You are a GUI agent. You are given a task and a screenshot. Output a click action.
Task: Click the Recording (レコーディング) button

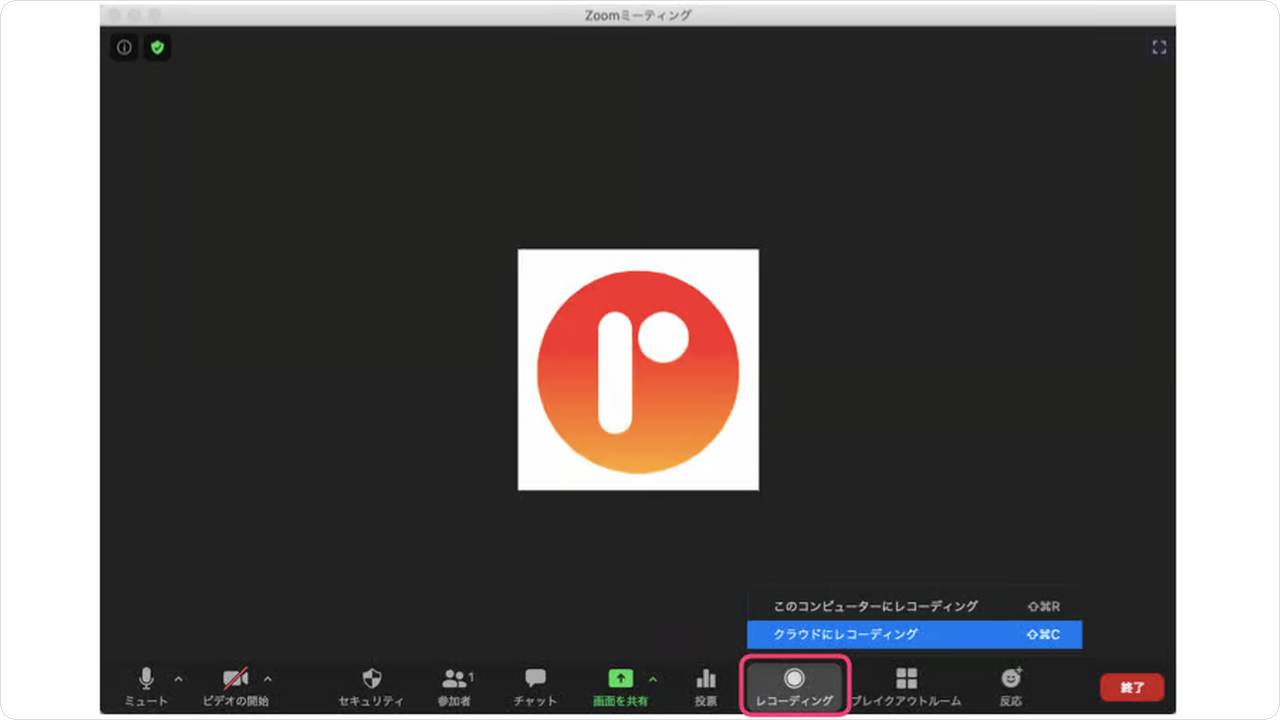[794, 686]
